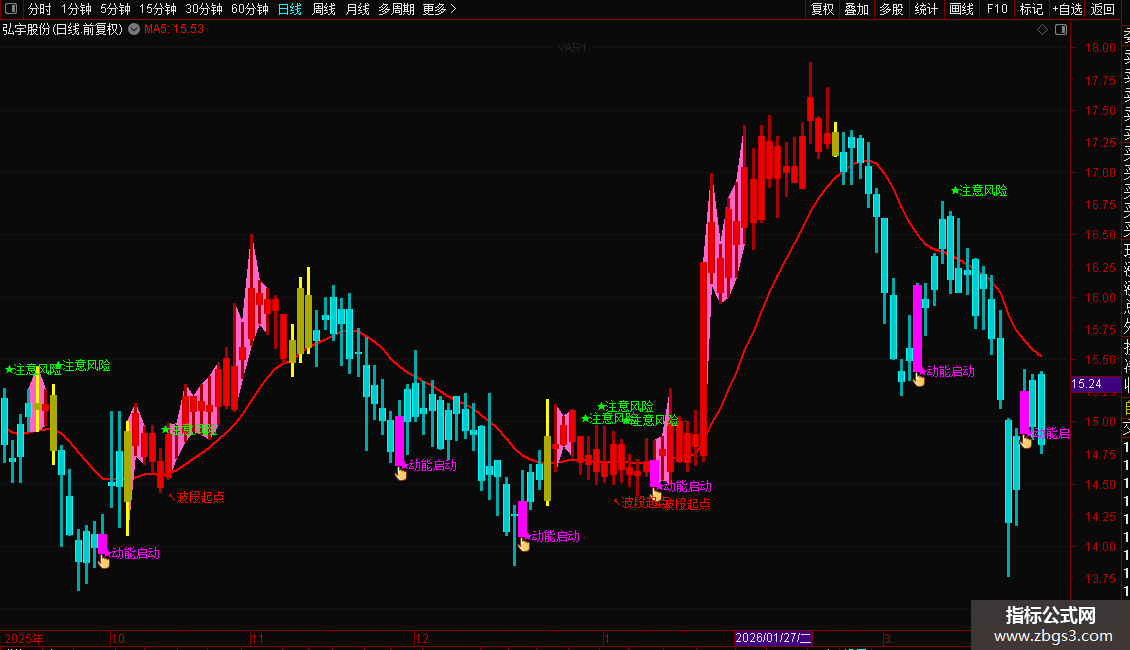The height and width of the screenshot is (650, 1130).
Task: Click the 2025年 label on time axis
Action: [x=24, y=638]
